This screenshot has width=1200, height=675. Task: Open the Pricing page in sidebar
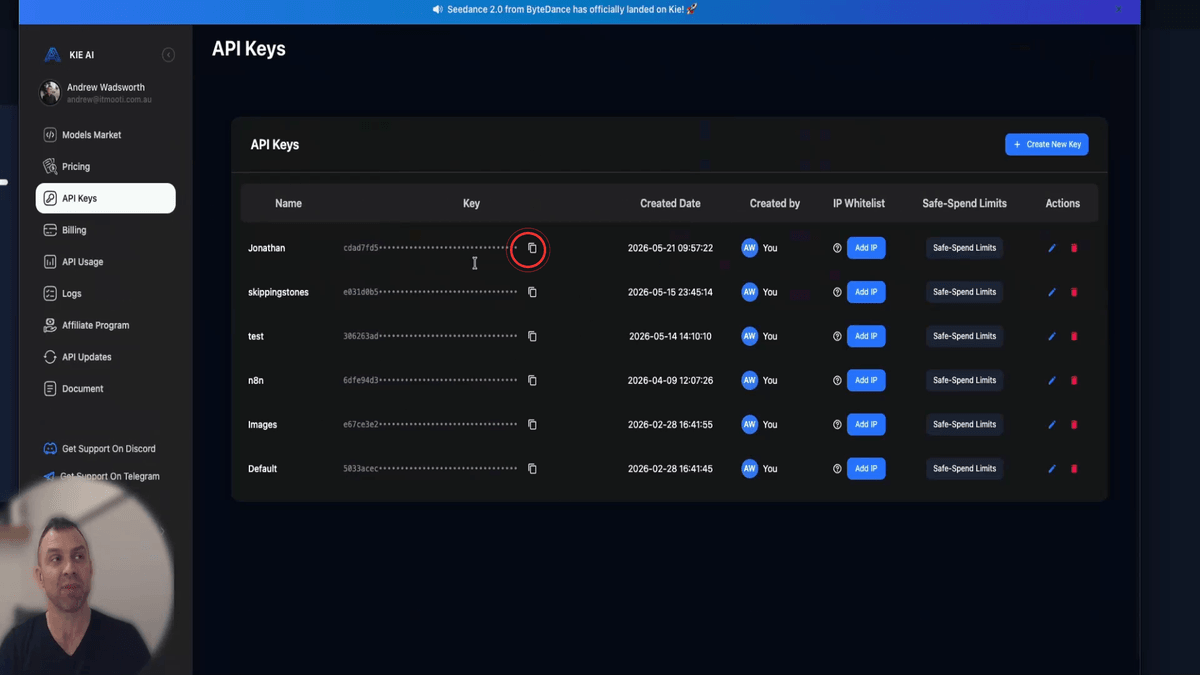tap(105, 167)
